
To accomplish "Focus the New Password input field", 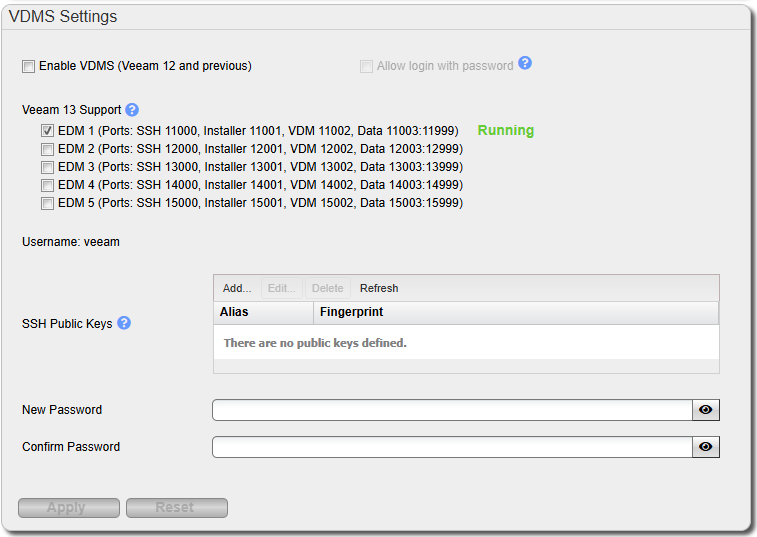I will [x=452, y=410].
